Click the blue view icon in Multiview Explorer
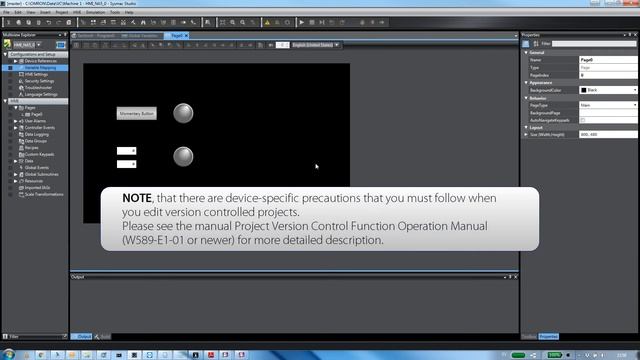640x360 pixels. pyautogui.click(x=60, y=44)
